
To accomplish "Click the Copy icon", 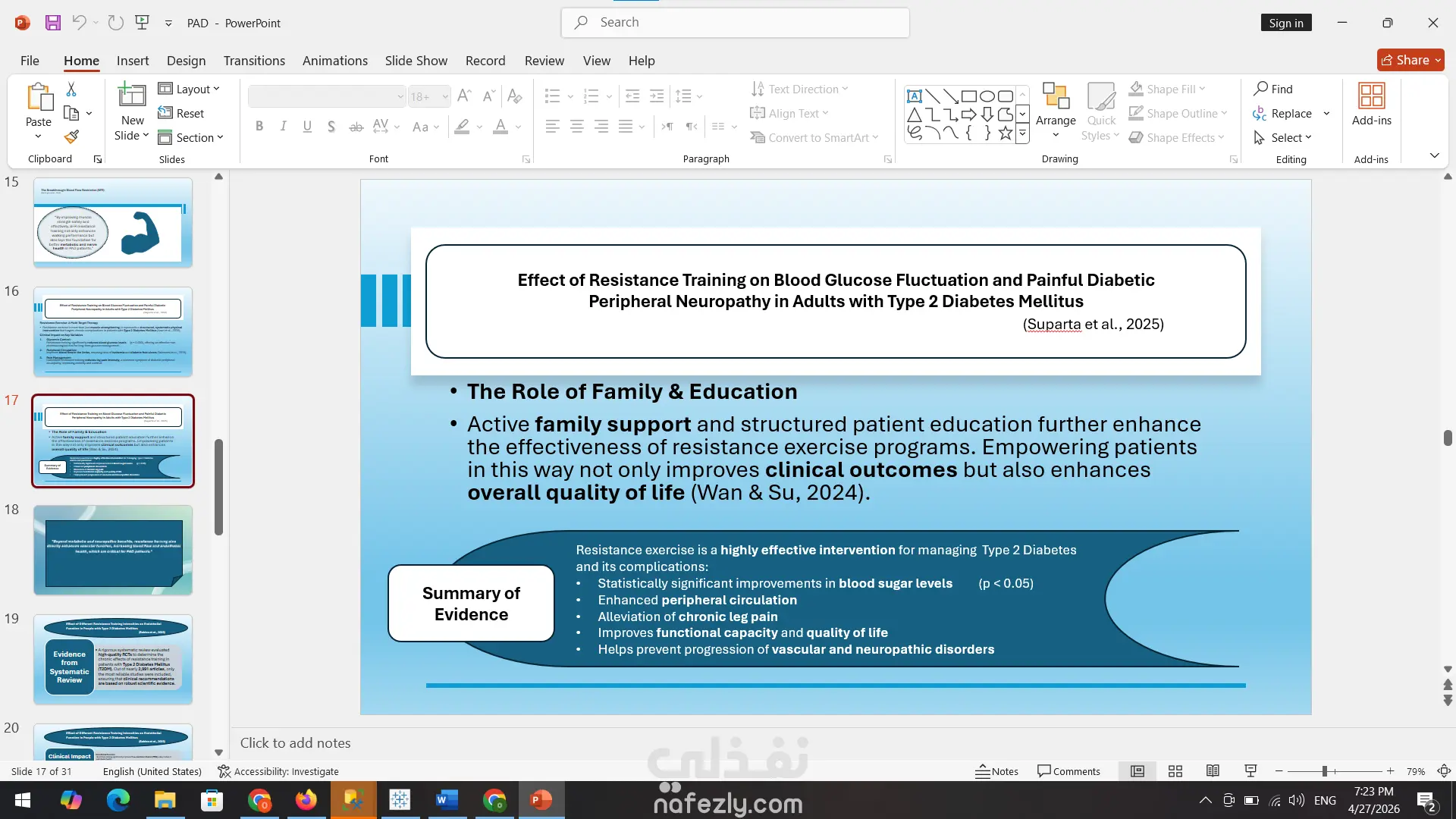I will point(71,113).
